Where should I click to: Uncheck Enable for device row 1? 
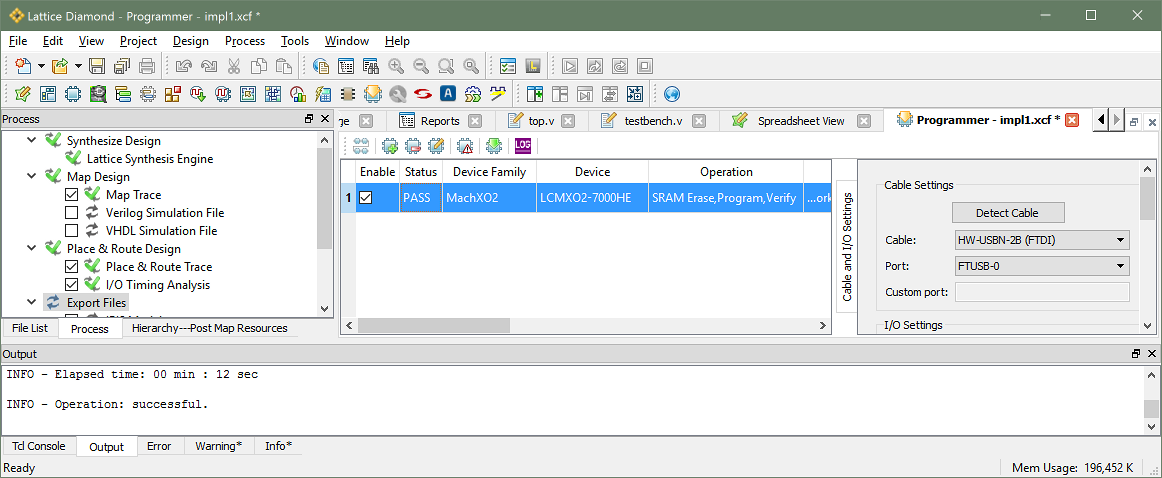tap(365, 198)
